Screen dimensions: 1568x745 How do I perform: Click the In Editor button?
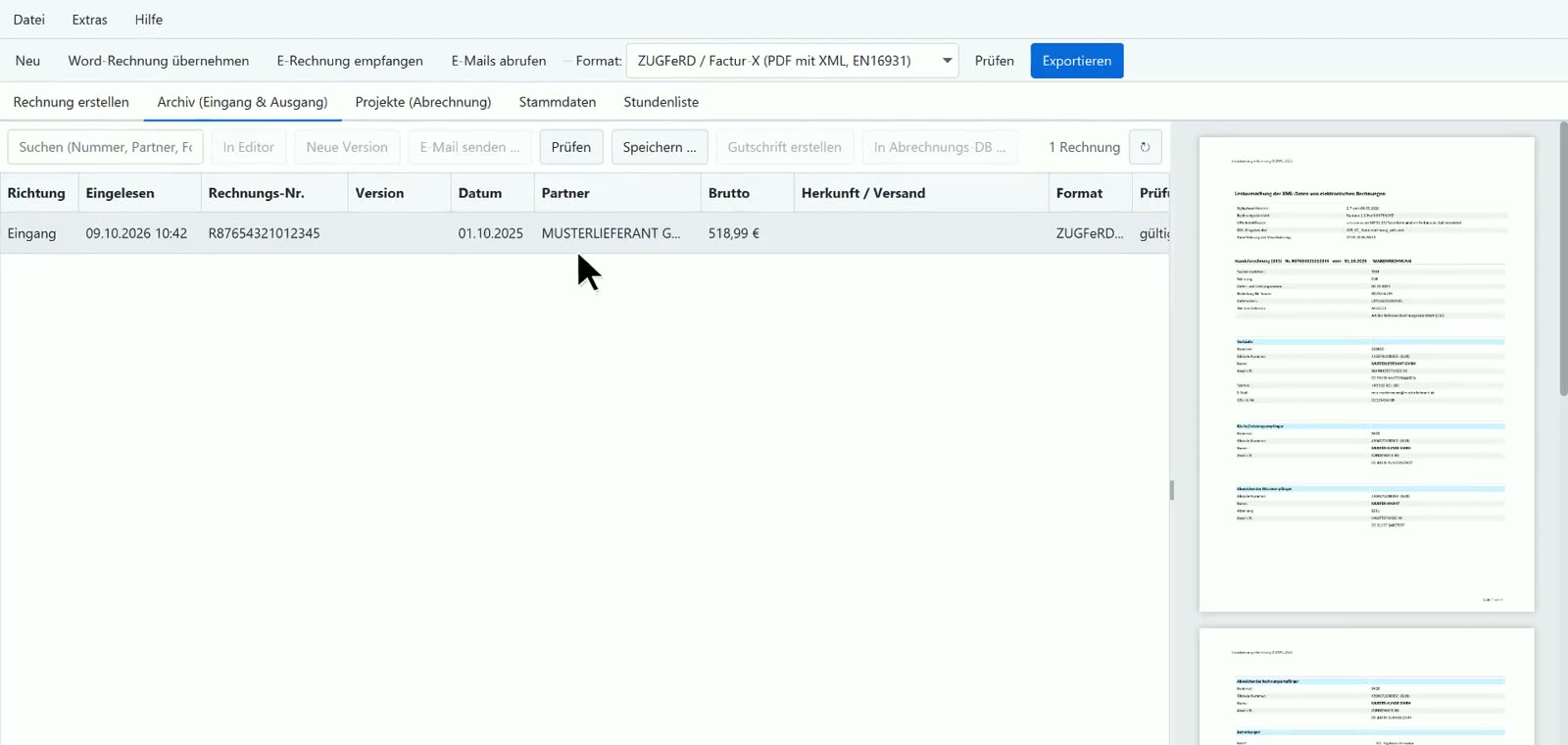(249, 147)
